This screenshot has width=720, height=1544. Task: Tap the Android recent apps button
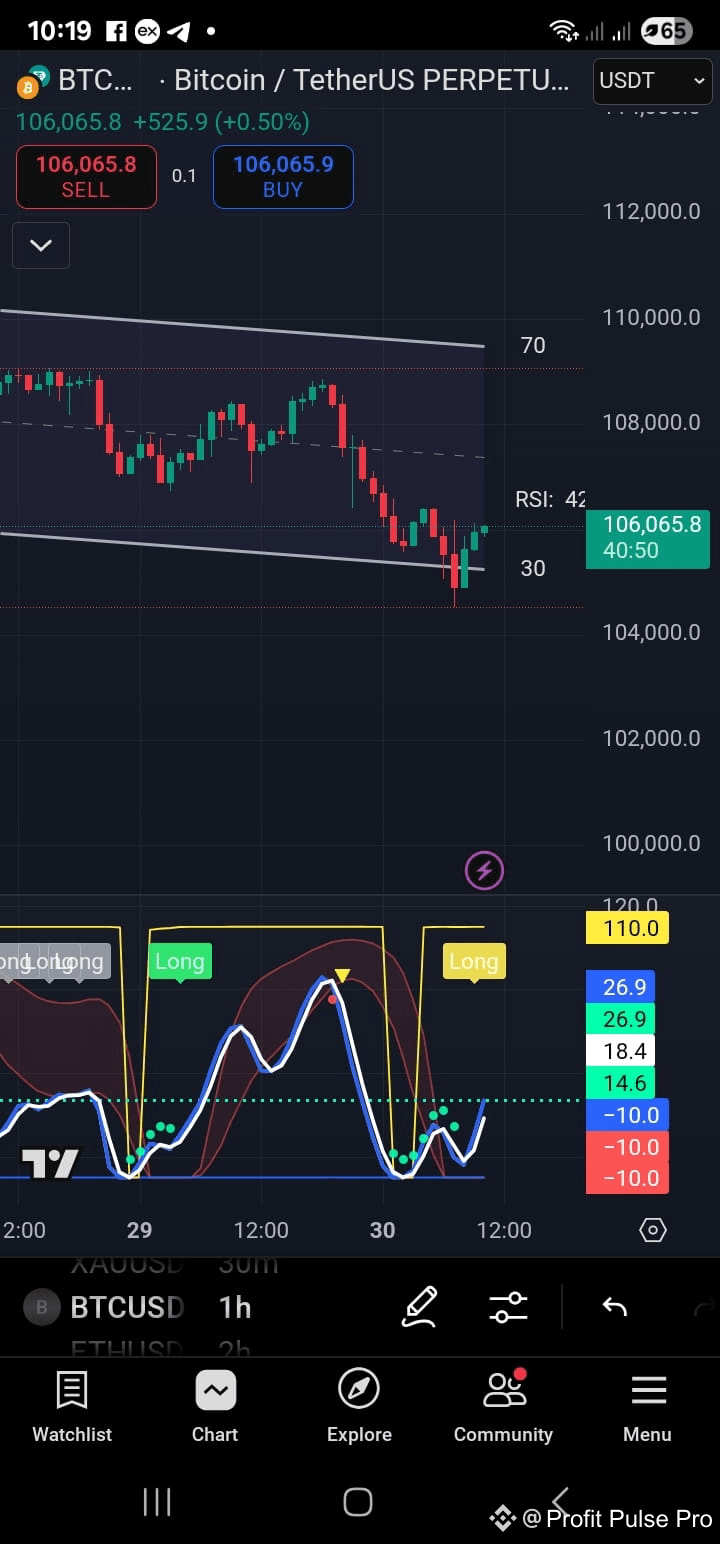point(157,1501)
